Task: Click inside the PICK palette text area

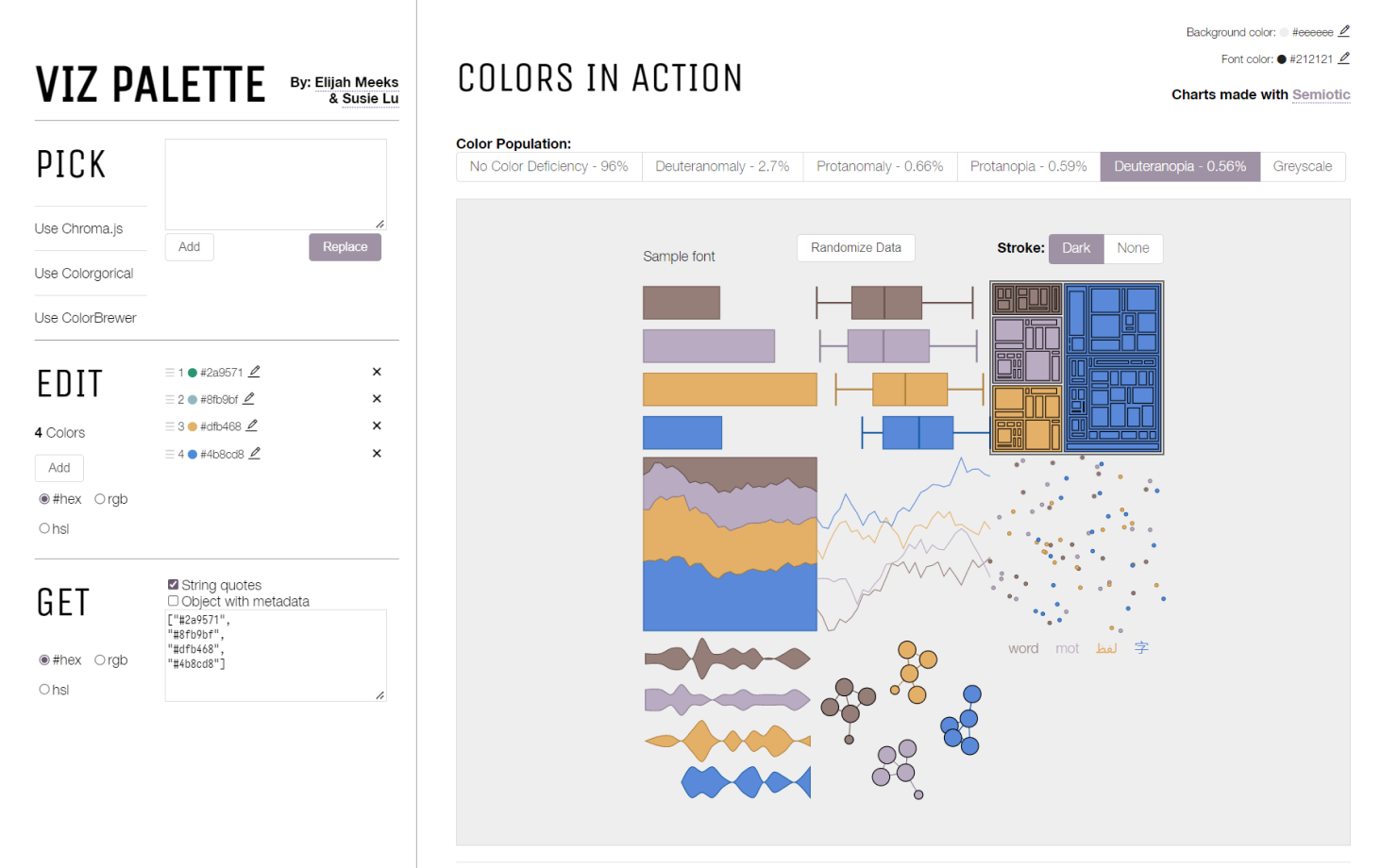Action: [275, 184]
